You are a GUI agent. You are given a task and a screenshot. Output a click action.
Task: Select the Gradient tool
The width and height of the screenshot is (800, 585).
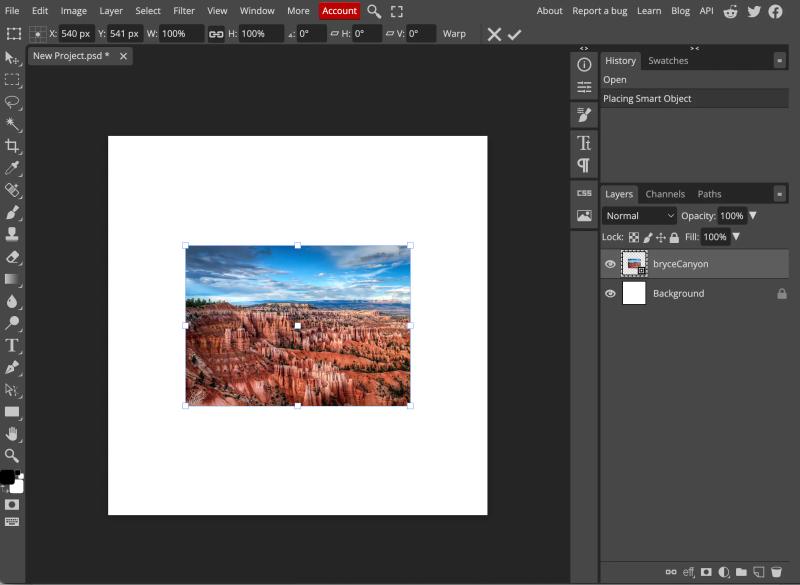[x=12, y=279]
